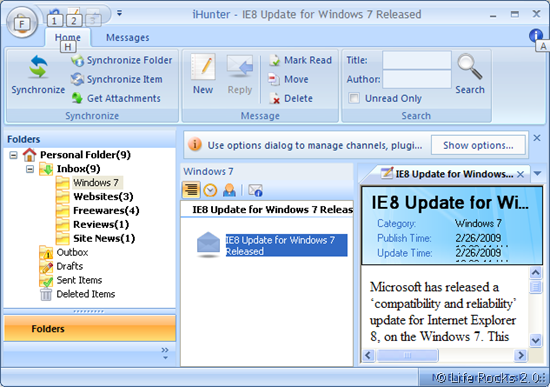Click the vertical scrollbar thumb
This screenshot has height=387, width=550.
coord(536,287)
